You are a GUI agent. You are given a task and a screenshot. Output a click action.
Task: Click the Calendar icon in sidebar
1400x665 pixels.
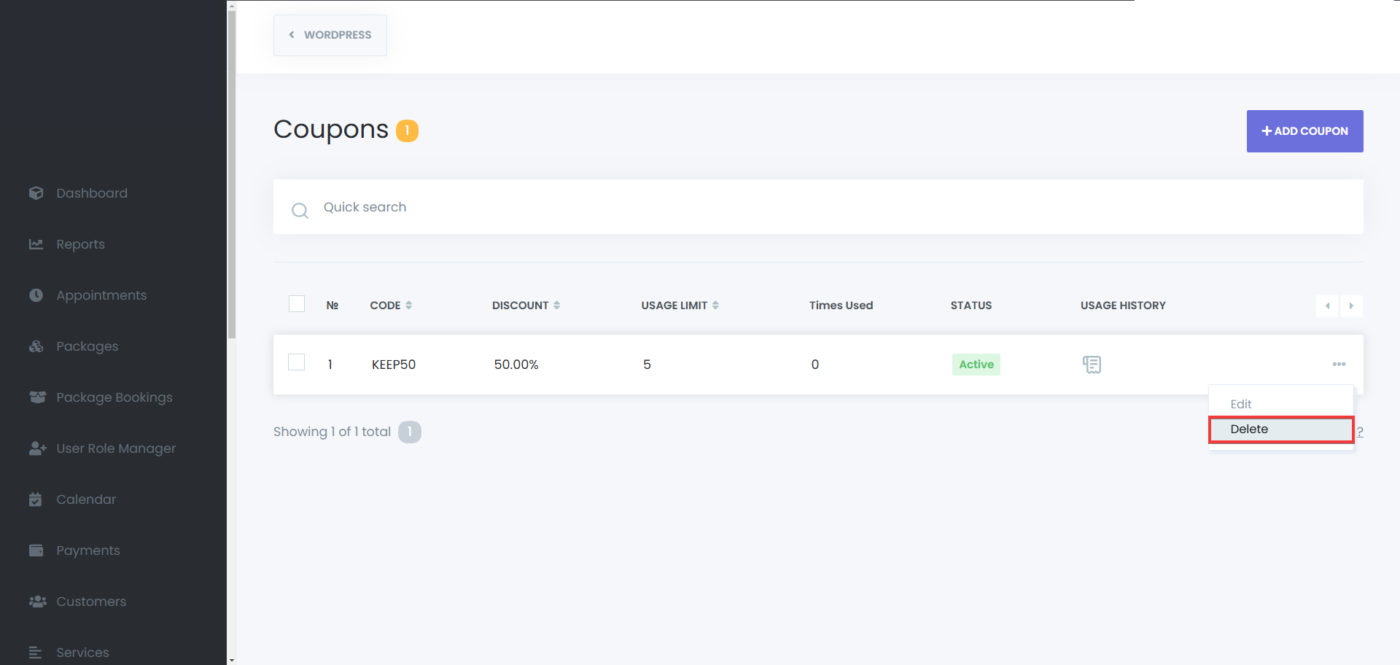point(36,499)
